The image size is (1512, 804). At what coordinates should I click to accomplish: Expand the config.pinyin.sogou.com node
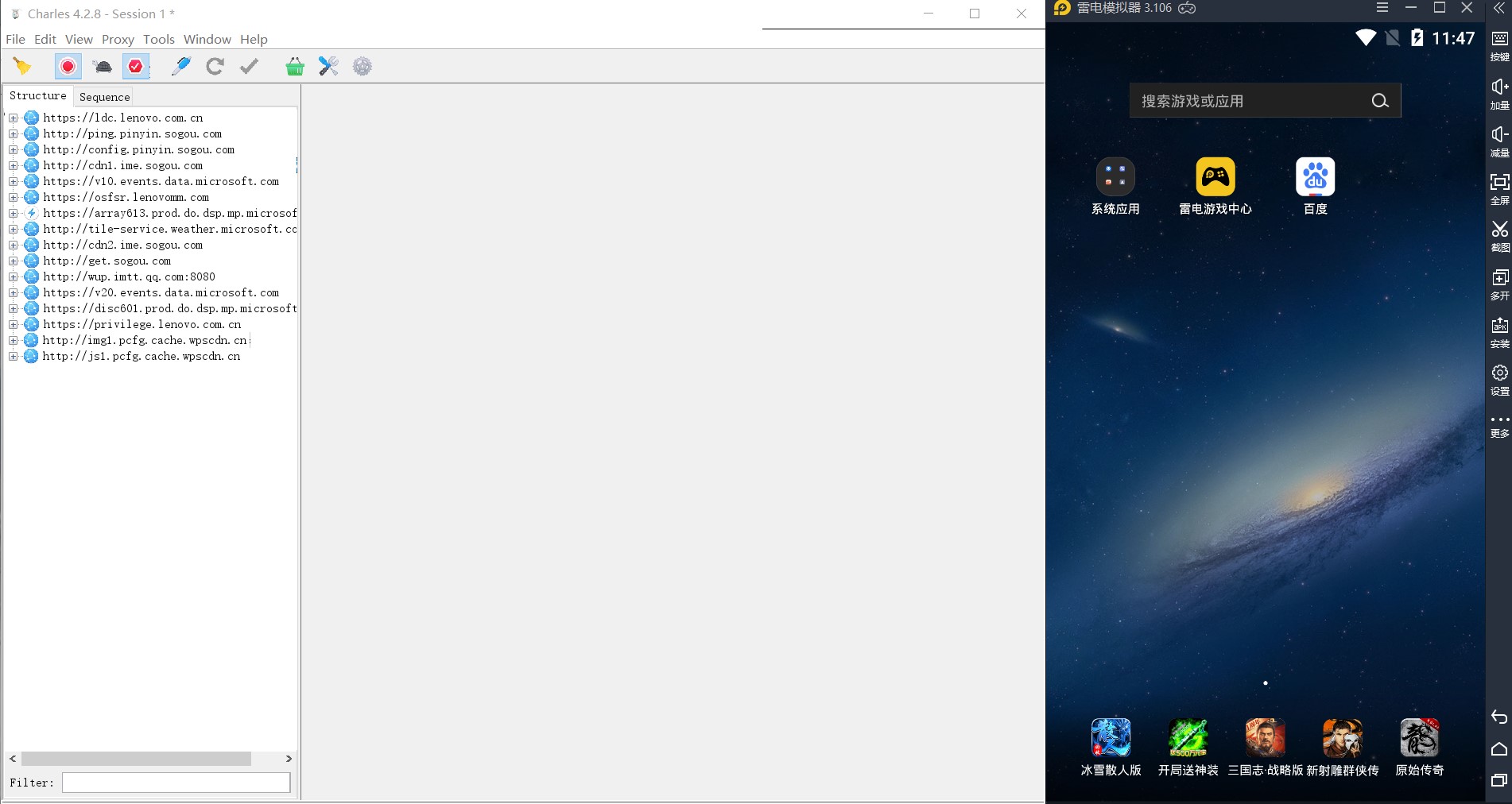[14, 149]
